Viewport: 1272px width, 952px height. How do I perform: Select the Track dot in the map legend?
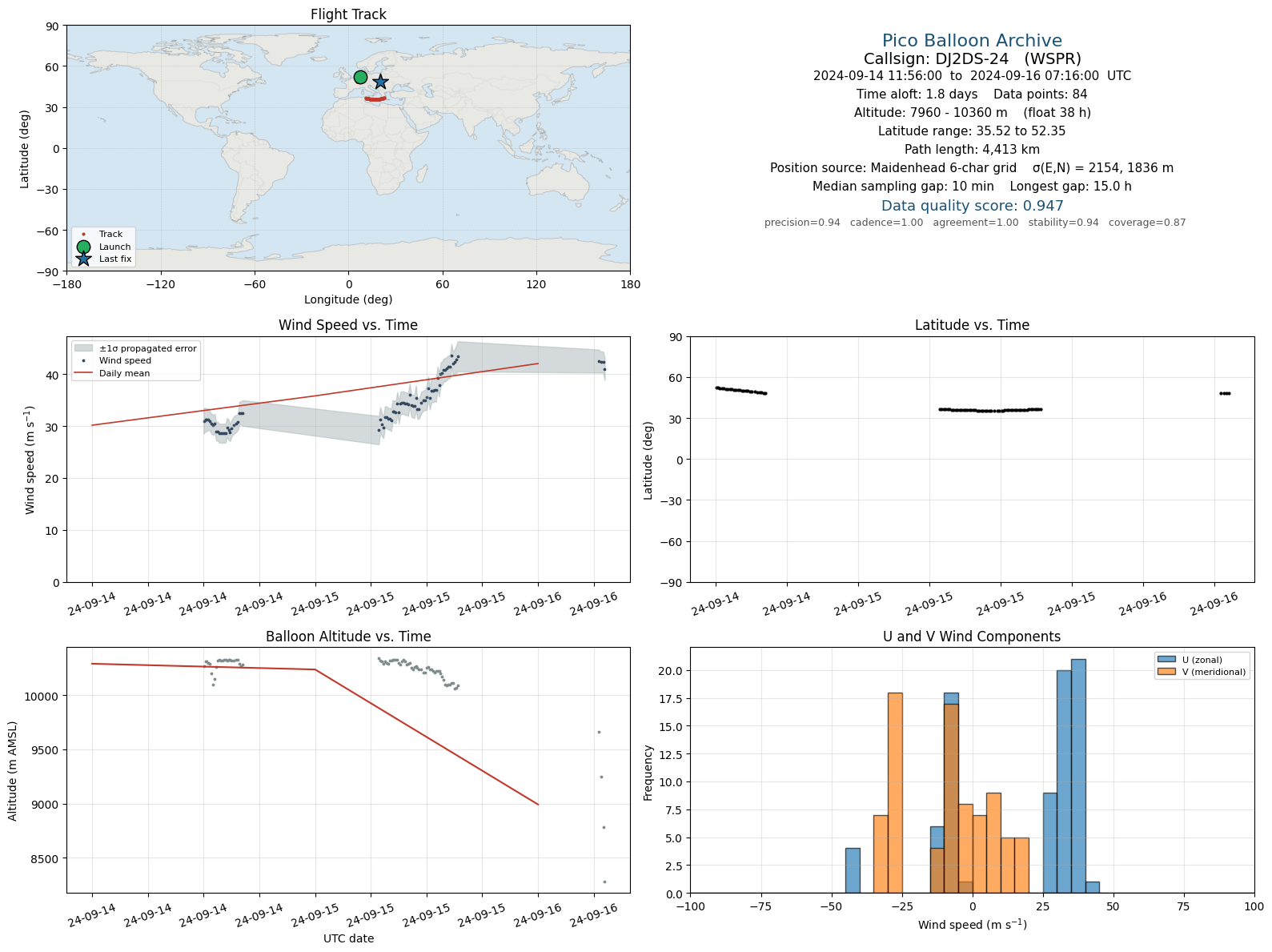[83, 235]
